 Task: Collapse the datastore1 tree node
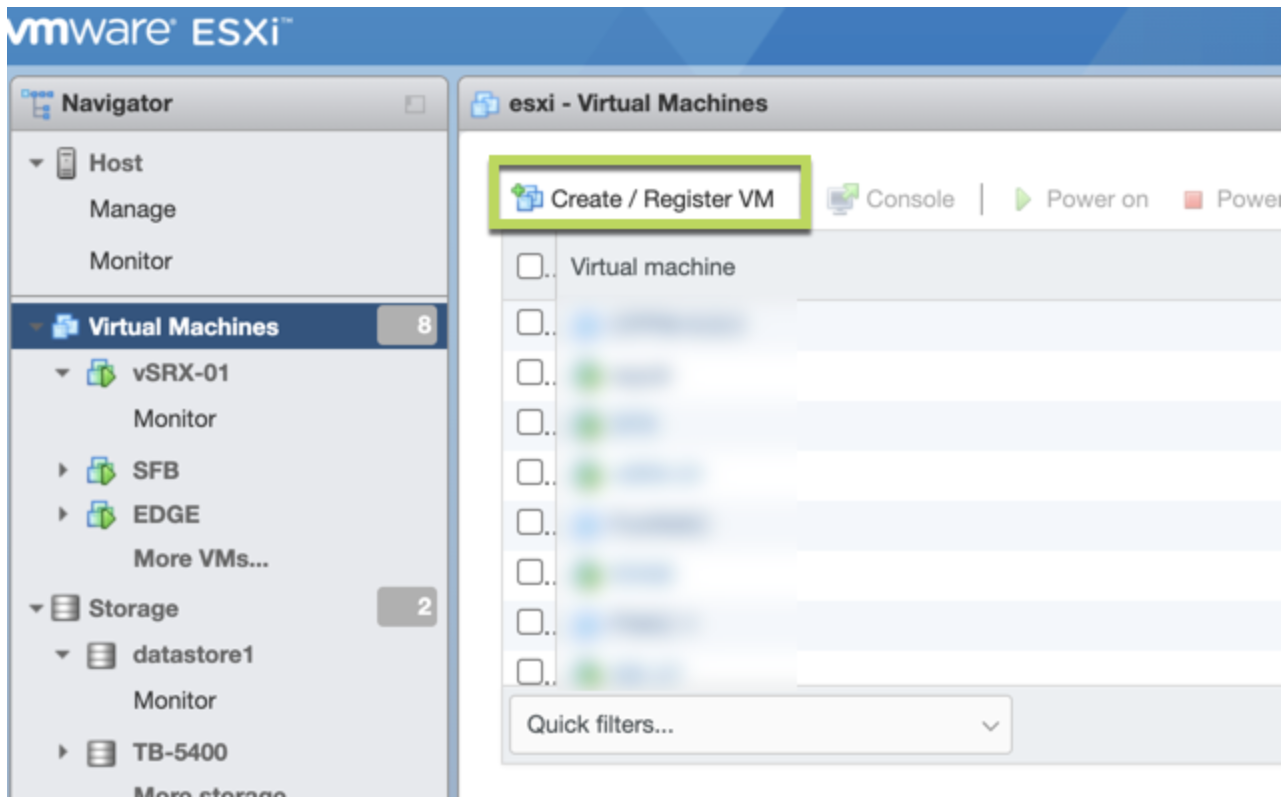point(63,656)
